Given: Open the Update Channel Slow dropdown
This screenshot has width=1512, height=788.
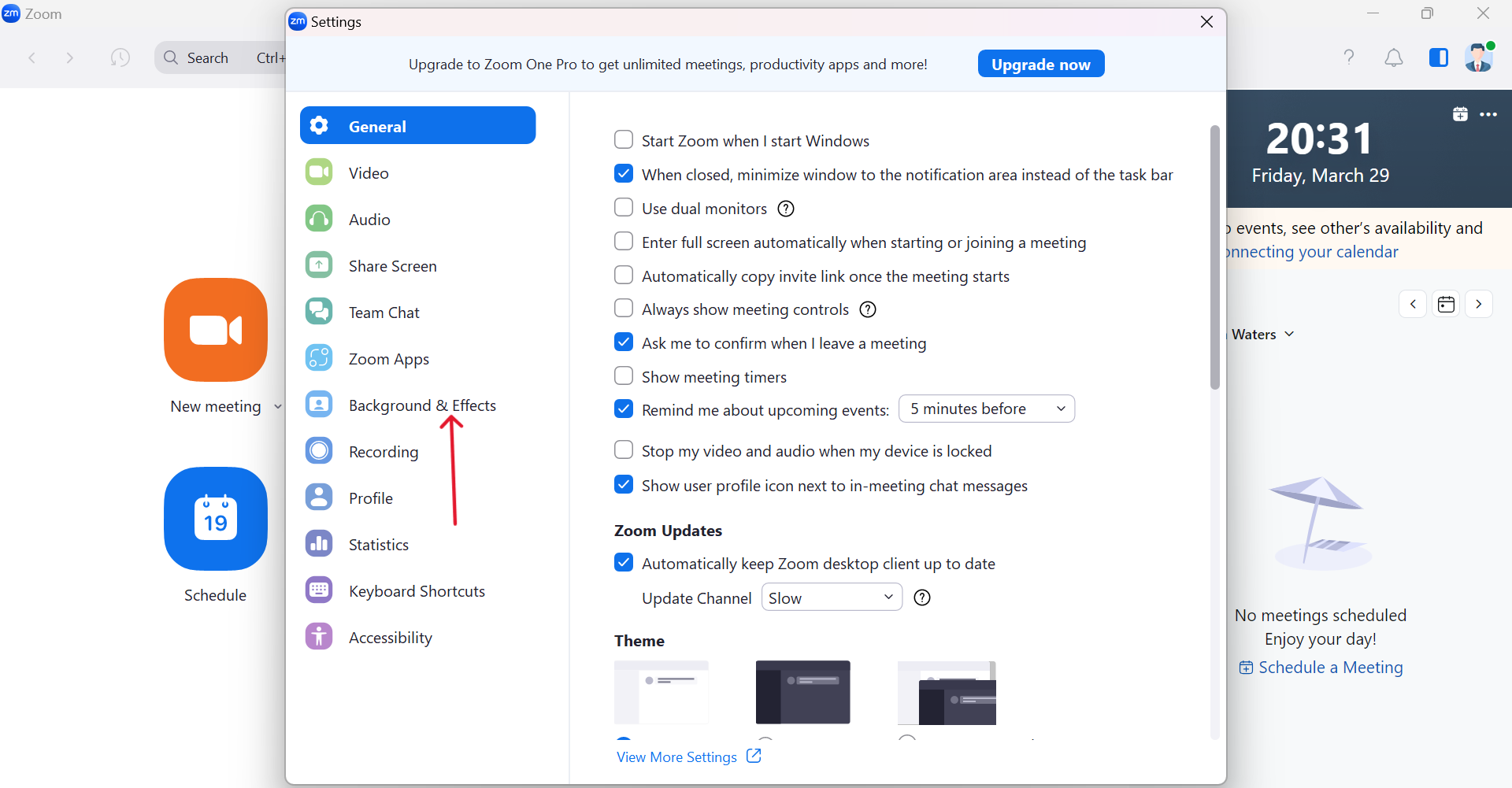Looking at the screenshot, I should (x=832, y=597).
